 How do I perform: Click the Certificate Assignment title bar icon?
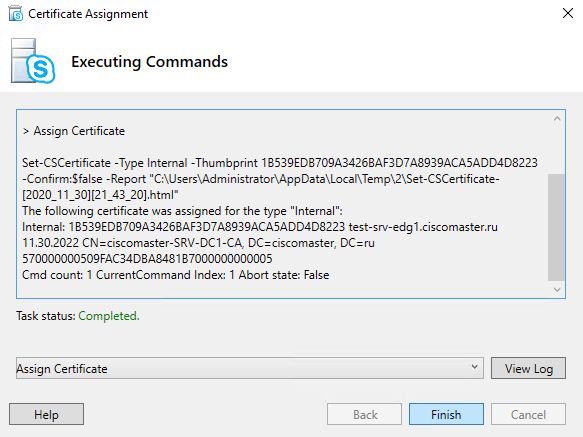[16, 14]
